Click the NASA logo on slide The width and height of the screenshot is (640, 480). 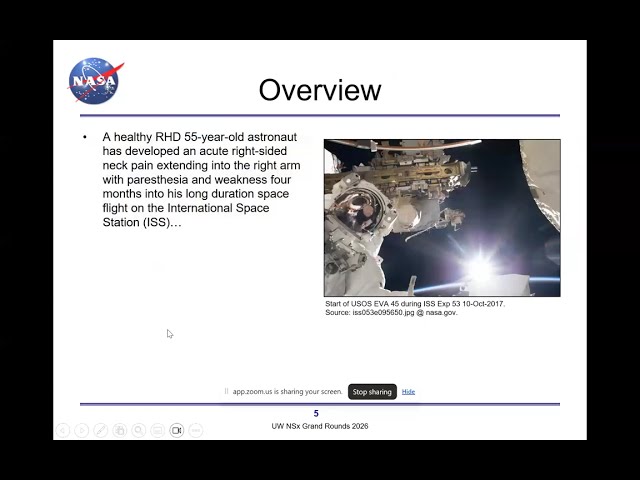(x=96, y=81)
